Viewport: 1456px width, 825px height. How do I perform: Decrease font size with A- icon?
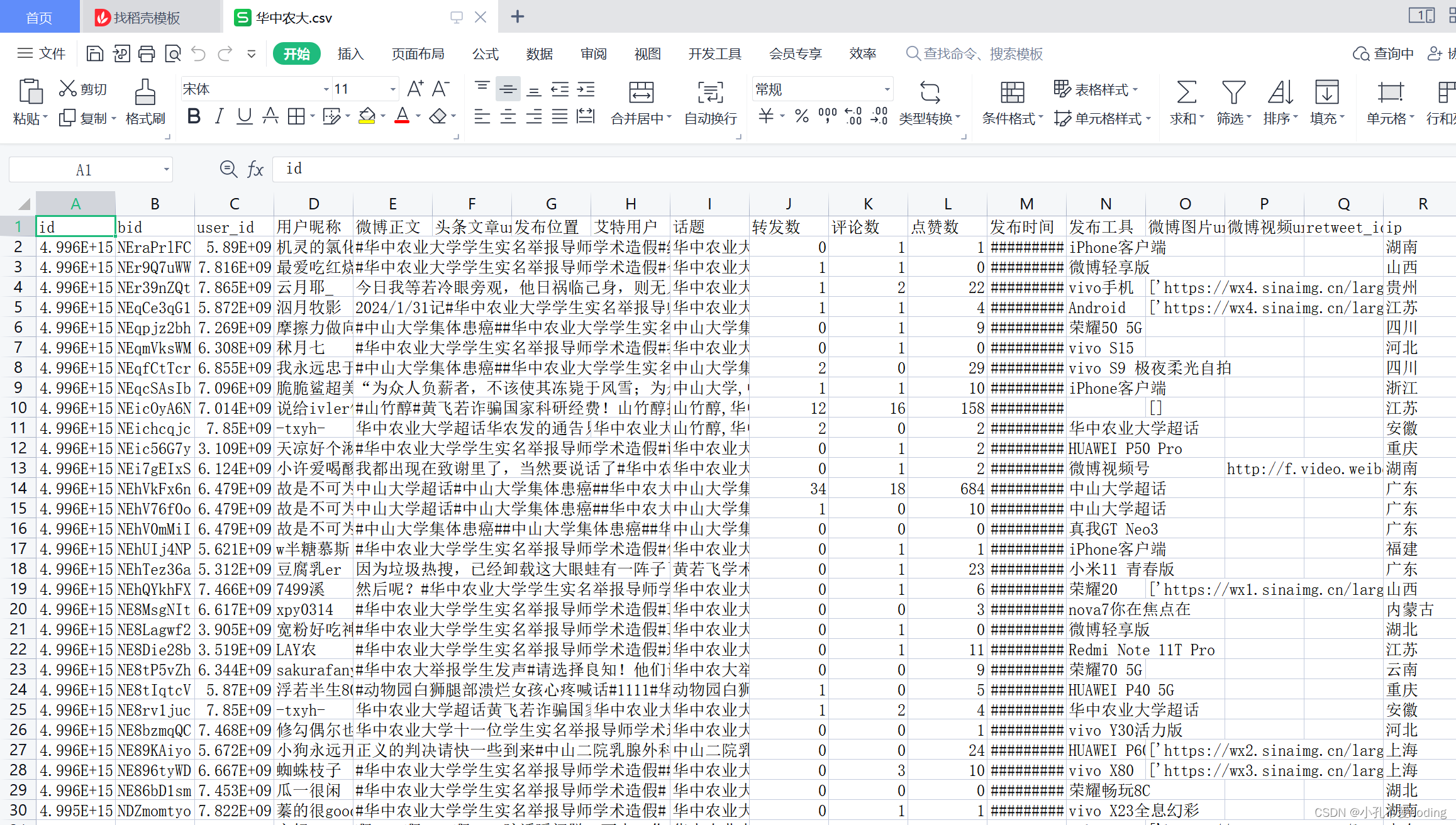tap(441, 89)
